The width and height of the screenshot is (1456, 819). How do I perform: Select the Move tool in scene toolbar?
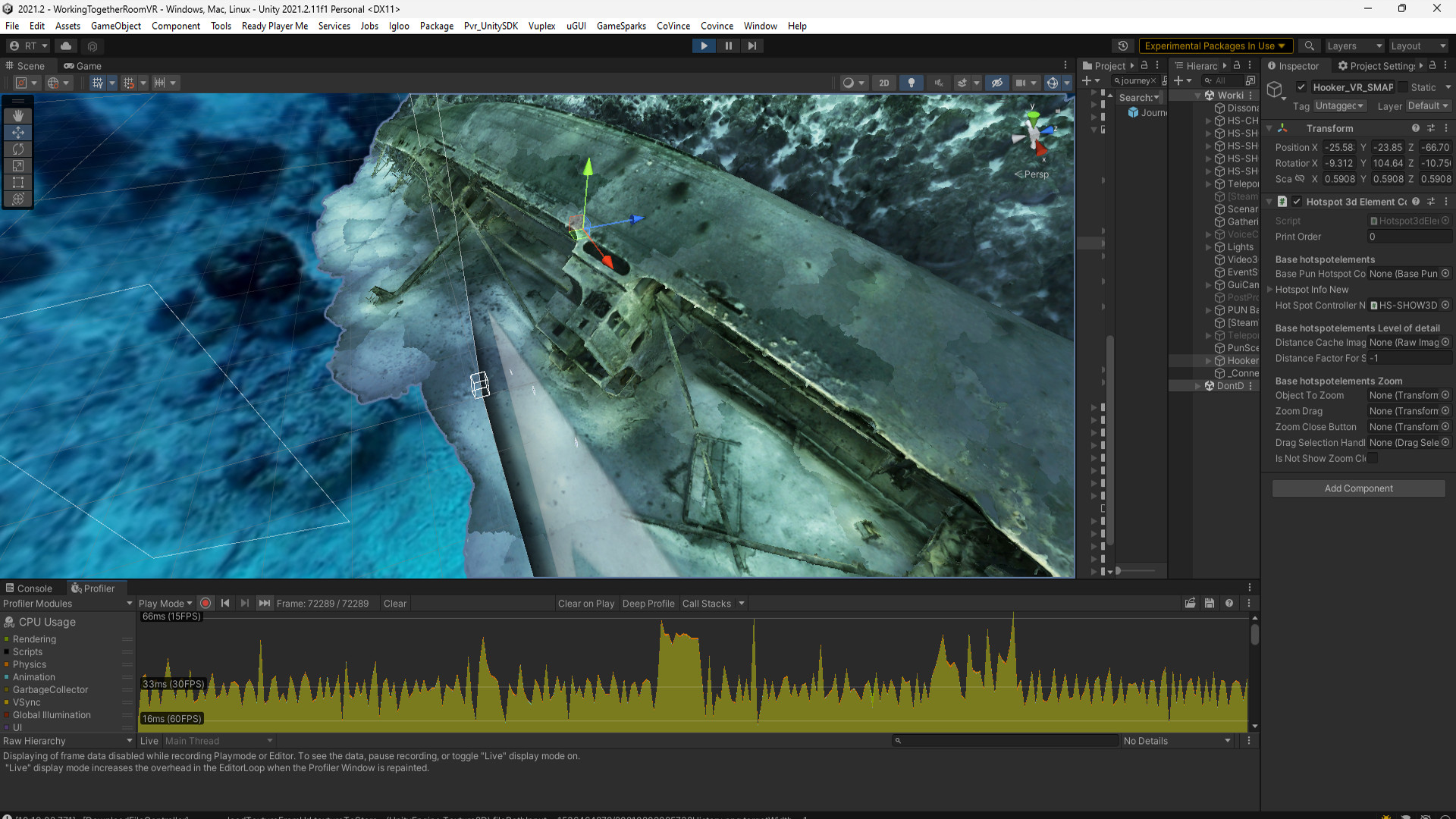pos(18,133)
